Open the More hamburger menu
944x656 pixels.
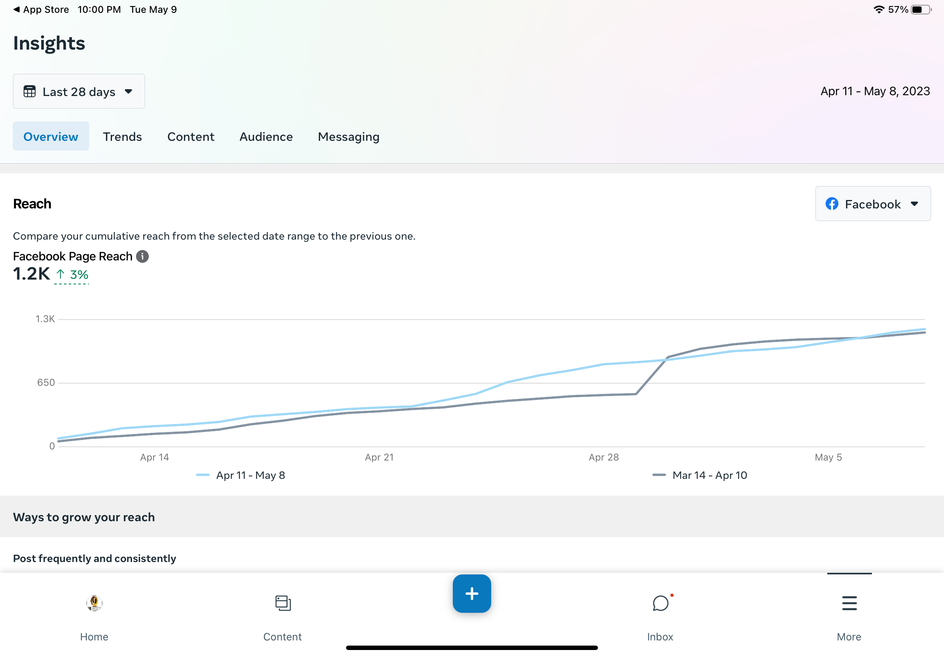click(849, 603)
